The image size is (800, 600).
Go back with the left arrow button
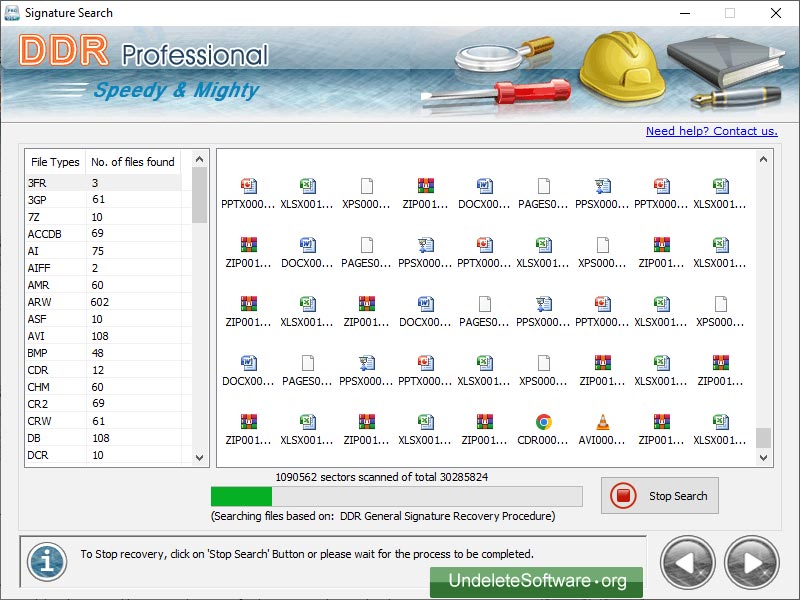(x=687, y=563)
